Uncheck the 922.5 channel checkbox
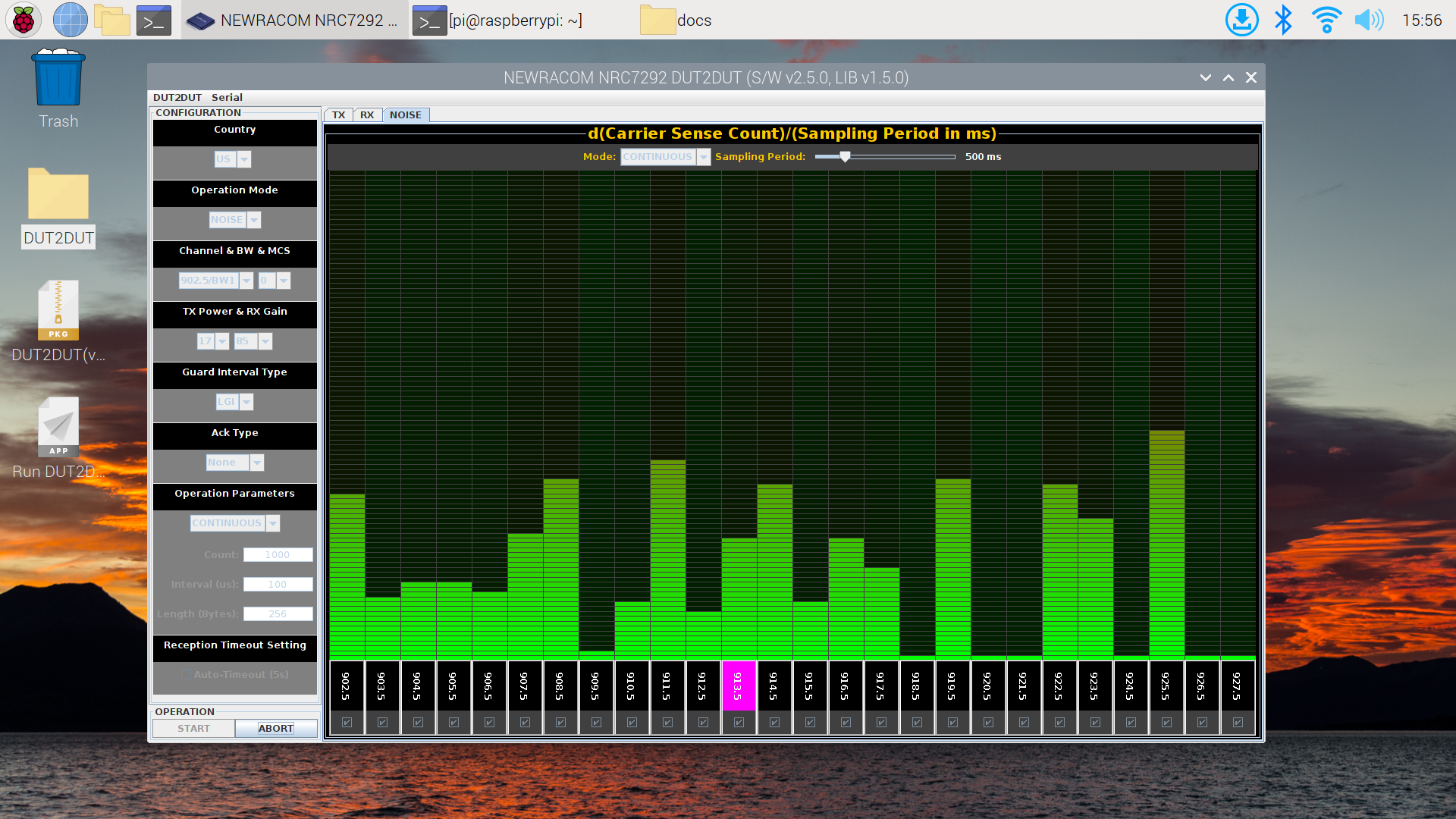Image resolution: width=1456 pixels, height=819 pixels. coord(1059,723)
